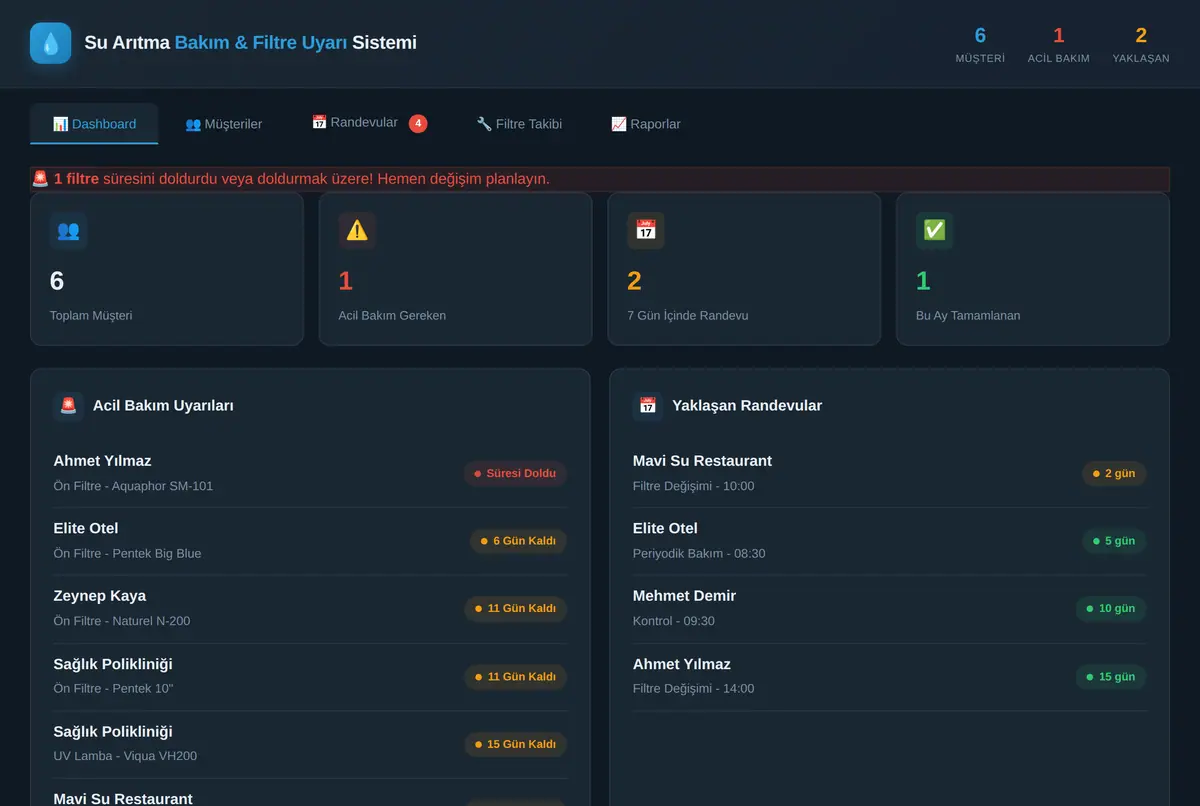Click the red 4 badge on Randevular
The image size is (1200, 806).
pyautogui.click(x=418, y=123)
